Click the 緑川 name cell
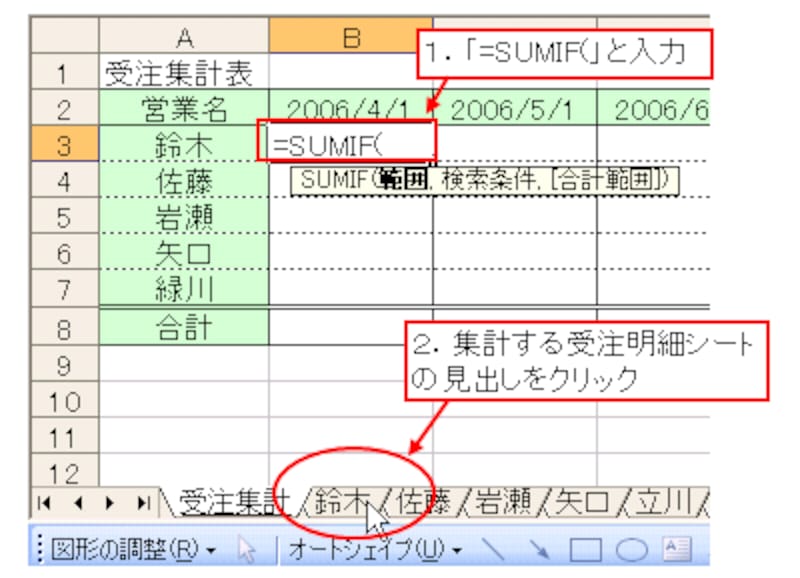The image size is (800, 578). (x=184, y=289)
